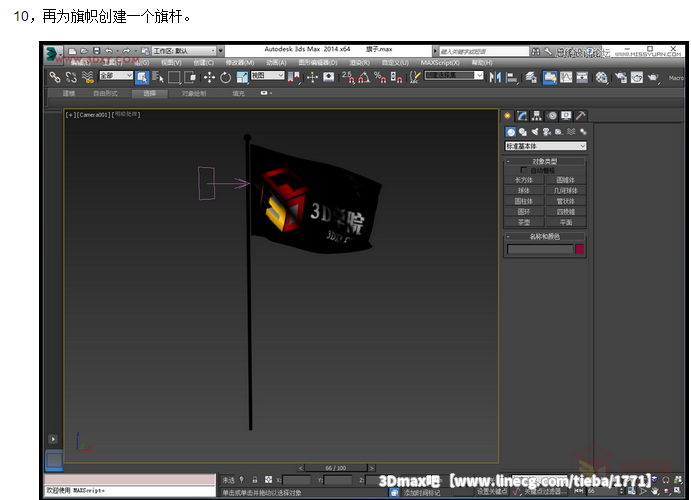The height and width of the screenshot is (500, 691).
Task: Toggle the 2.5D Snaps magnet icon
Action: (348, 78)
